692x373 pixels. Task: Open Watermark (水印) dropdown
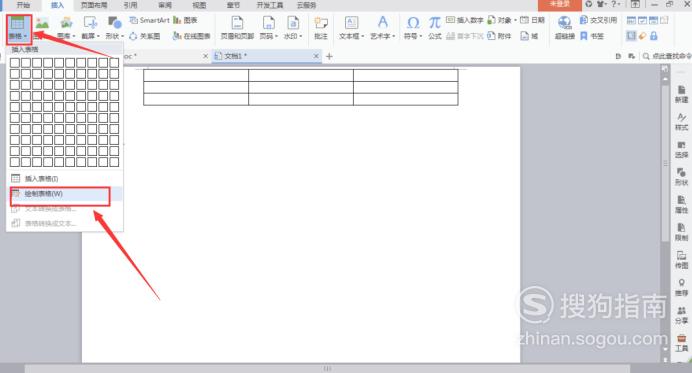293,28
